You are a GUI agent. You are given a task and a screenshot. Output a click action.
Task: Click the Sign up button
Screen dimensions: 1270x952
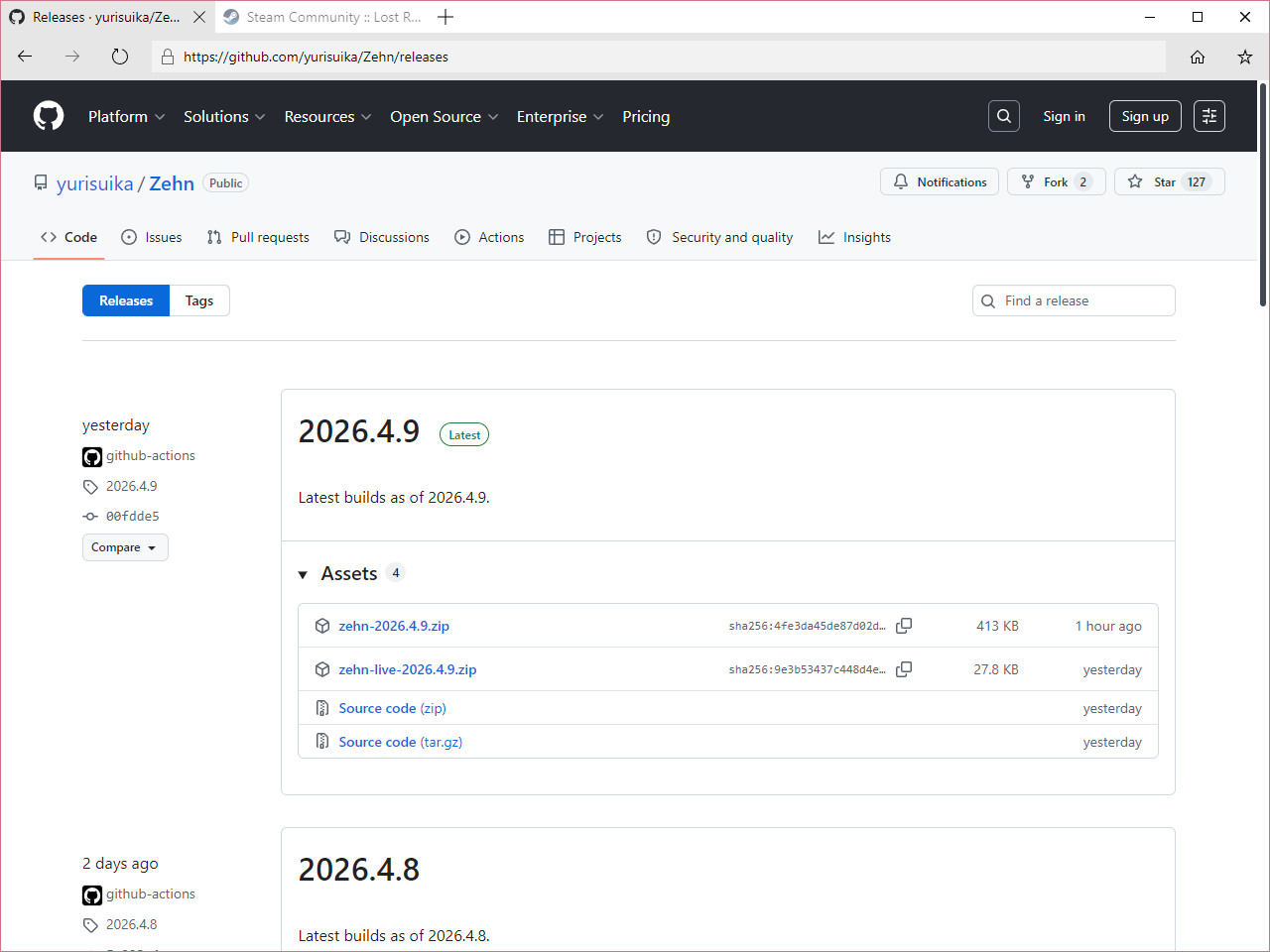point(1145,116)
